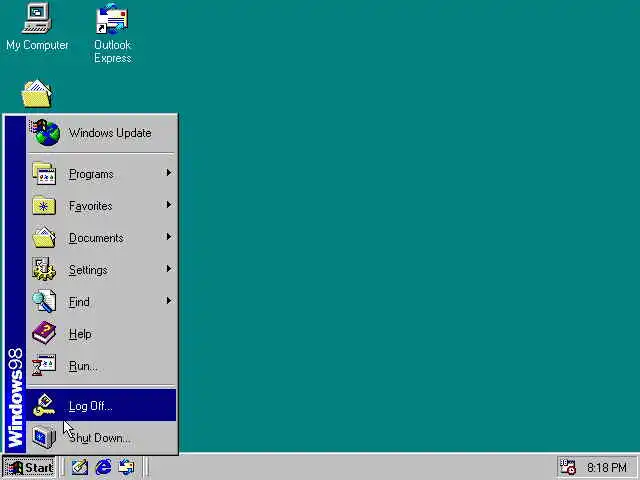Launch Outlook Express from Quick Launch bar
Viewport: 640px width, 480px height.
pos(127,467)
